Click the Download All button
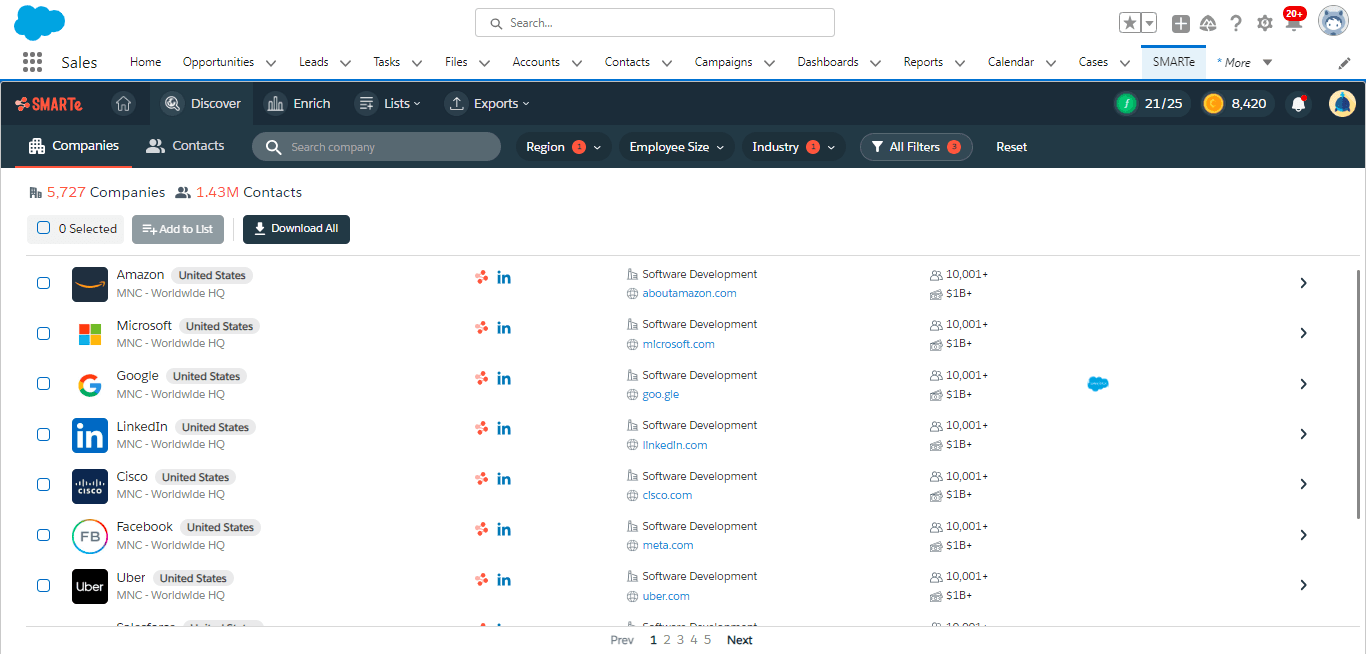Viewport: 1366px width, 654px height. tap(296, 229)
